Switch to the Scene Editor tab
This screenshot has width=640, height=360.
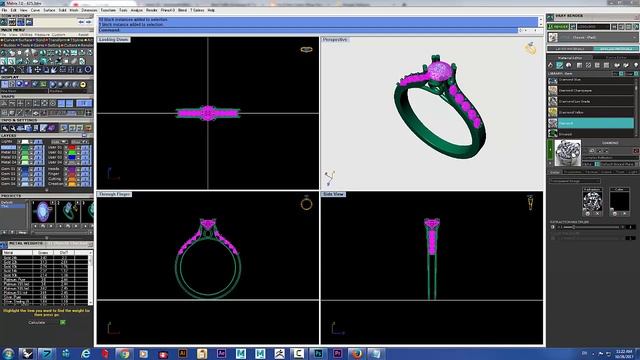coord(616,58)
